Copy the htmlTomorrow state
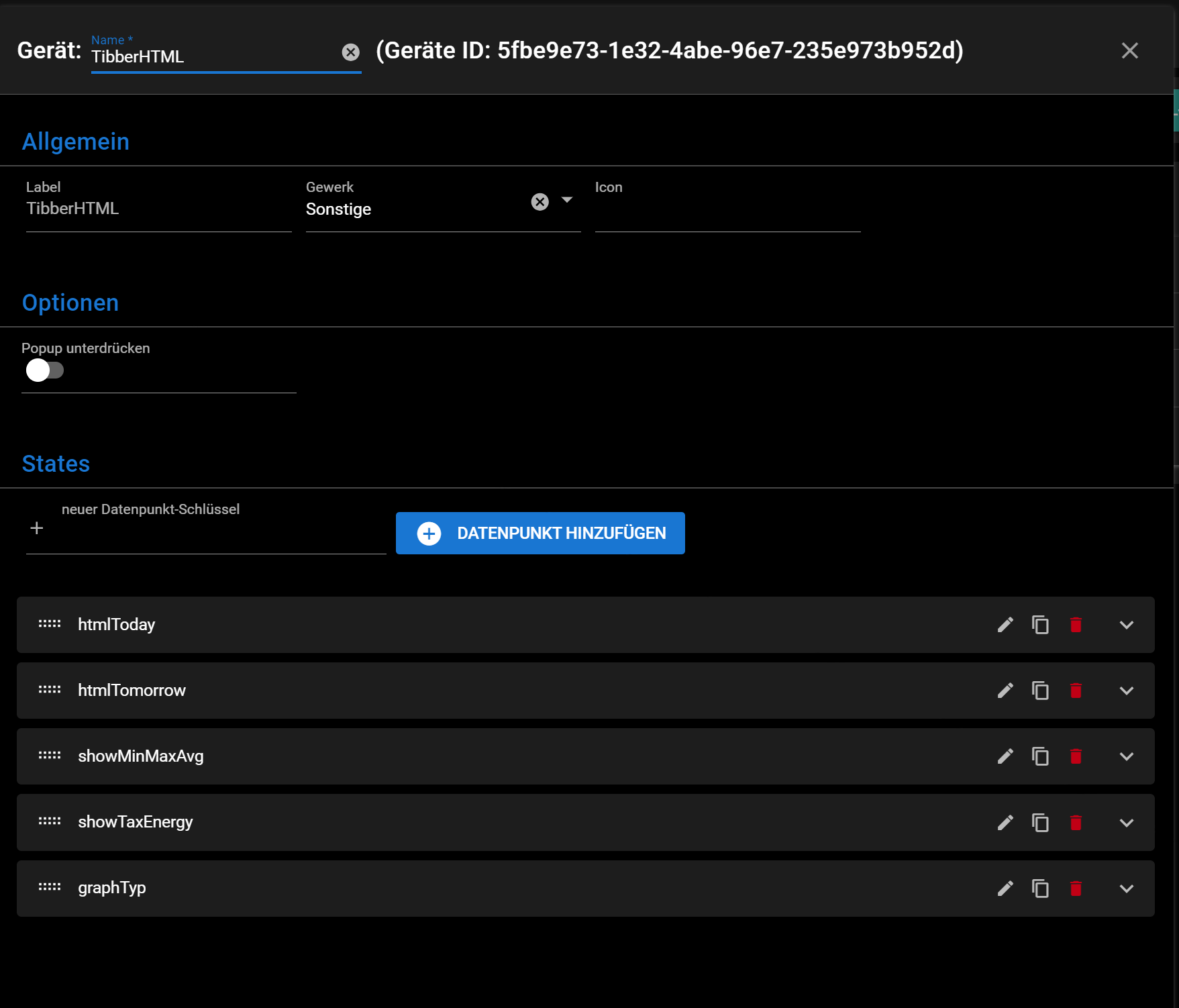The image size is (1179, 1008). (x=1040, y=691)
